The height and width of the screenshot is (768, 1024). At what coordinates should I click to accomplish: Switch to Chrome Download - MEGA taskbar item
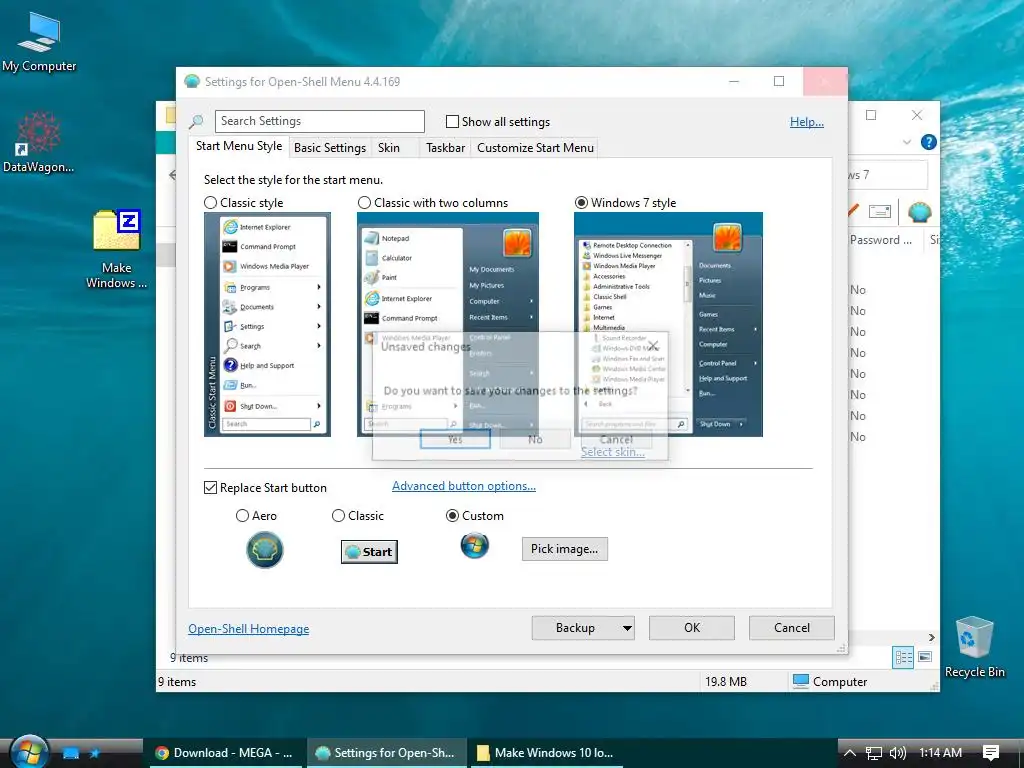[224, 753]
